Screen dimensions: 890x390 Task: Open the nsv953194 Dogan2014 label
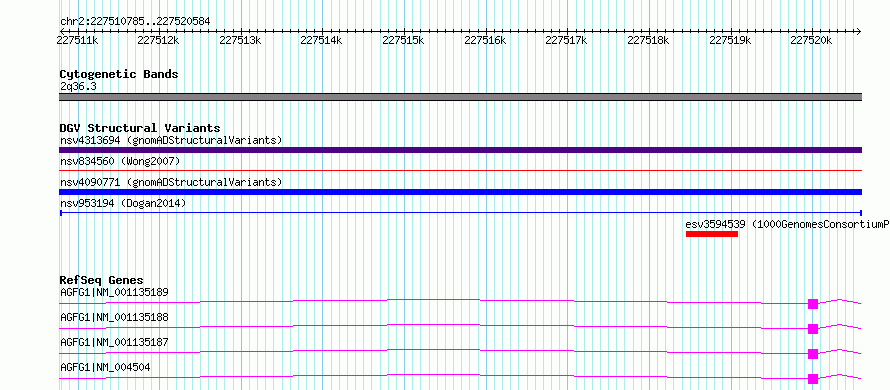coord(123,203)
